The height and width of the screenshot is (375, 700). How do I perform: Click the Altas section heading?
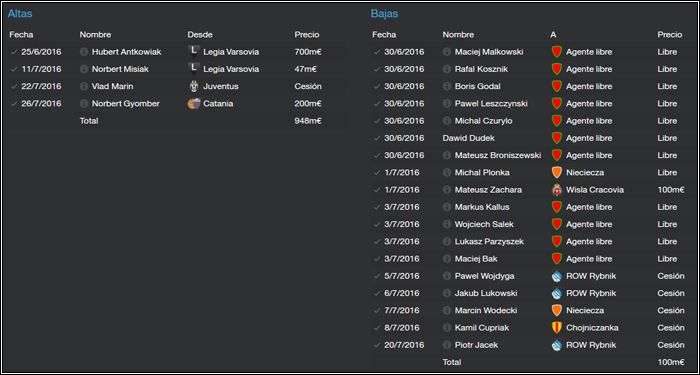pyautogui.click(x=20, y=13)
